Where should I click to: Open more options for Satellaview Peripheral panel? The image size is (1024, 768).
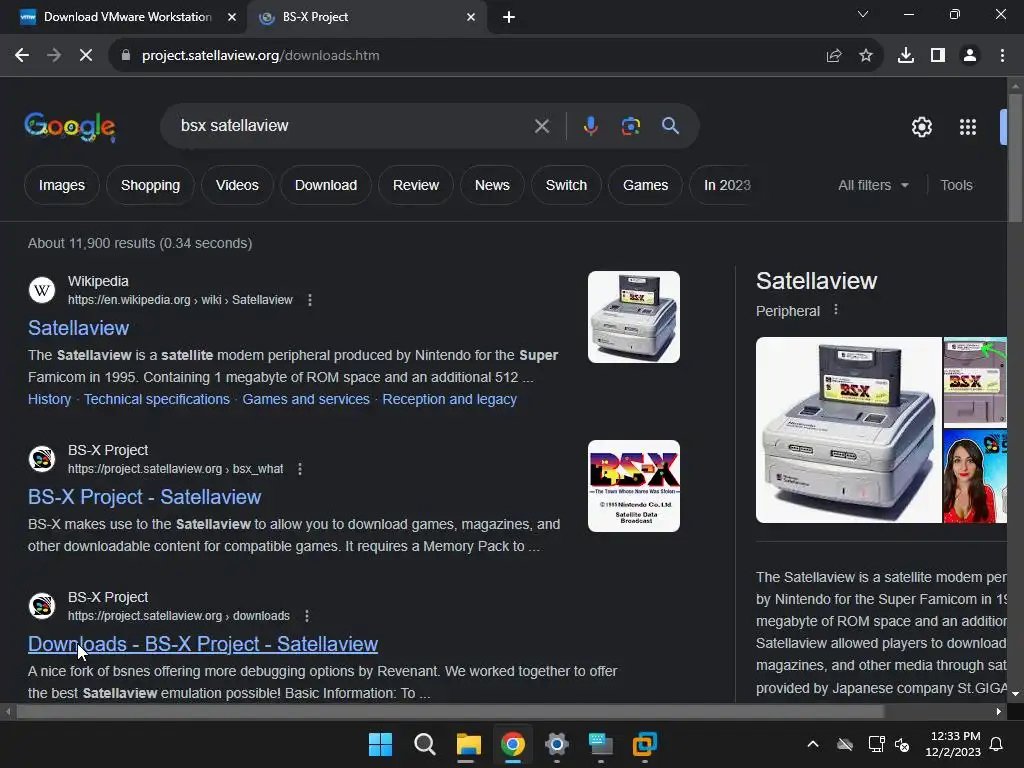click(x=836, y=310)
